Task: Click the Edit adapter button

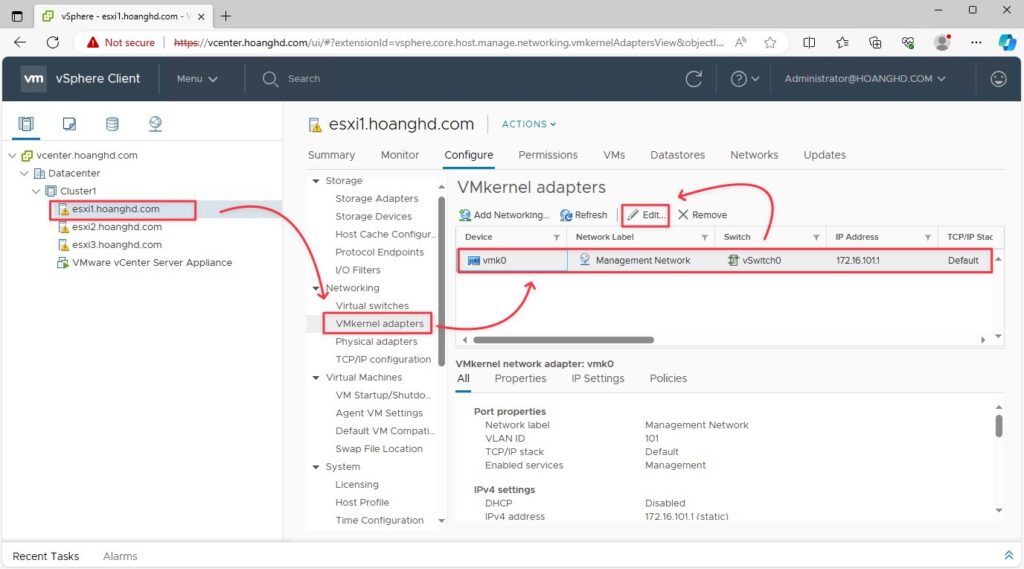Action: 646,215
